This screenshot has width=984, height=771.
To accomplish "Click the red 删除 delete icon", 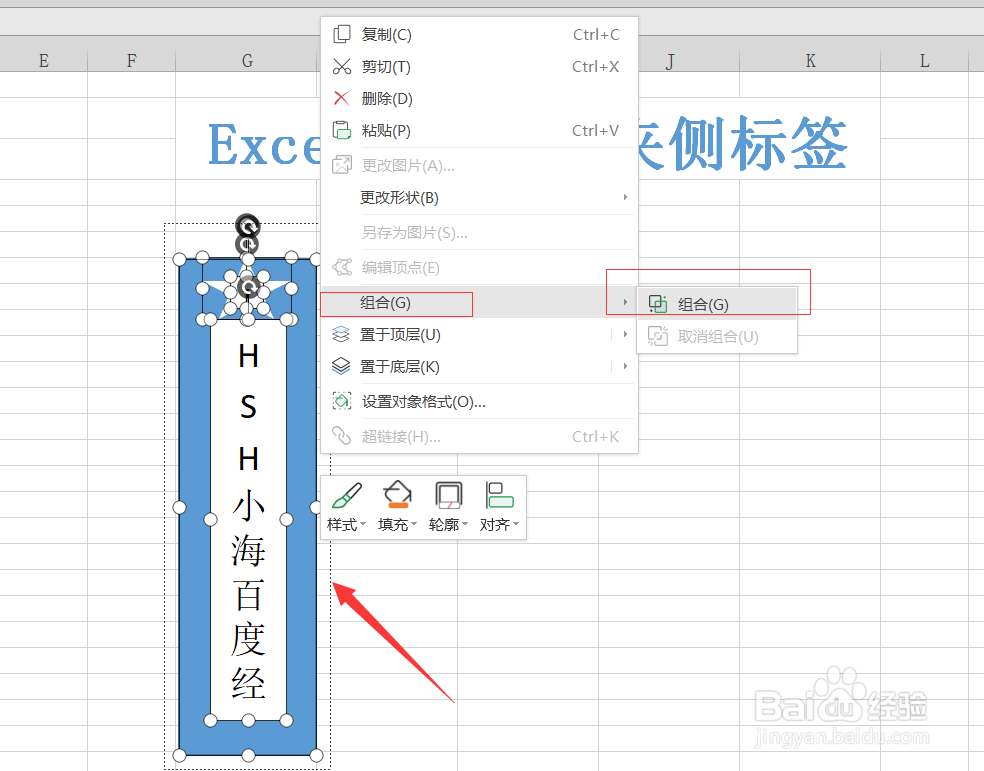I will [x=340, y=98].
